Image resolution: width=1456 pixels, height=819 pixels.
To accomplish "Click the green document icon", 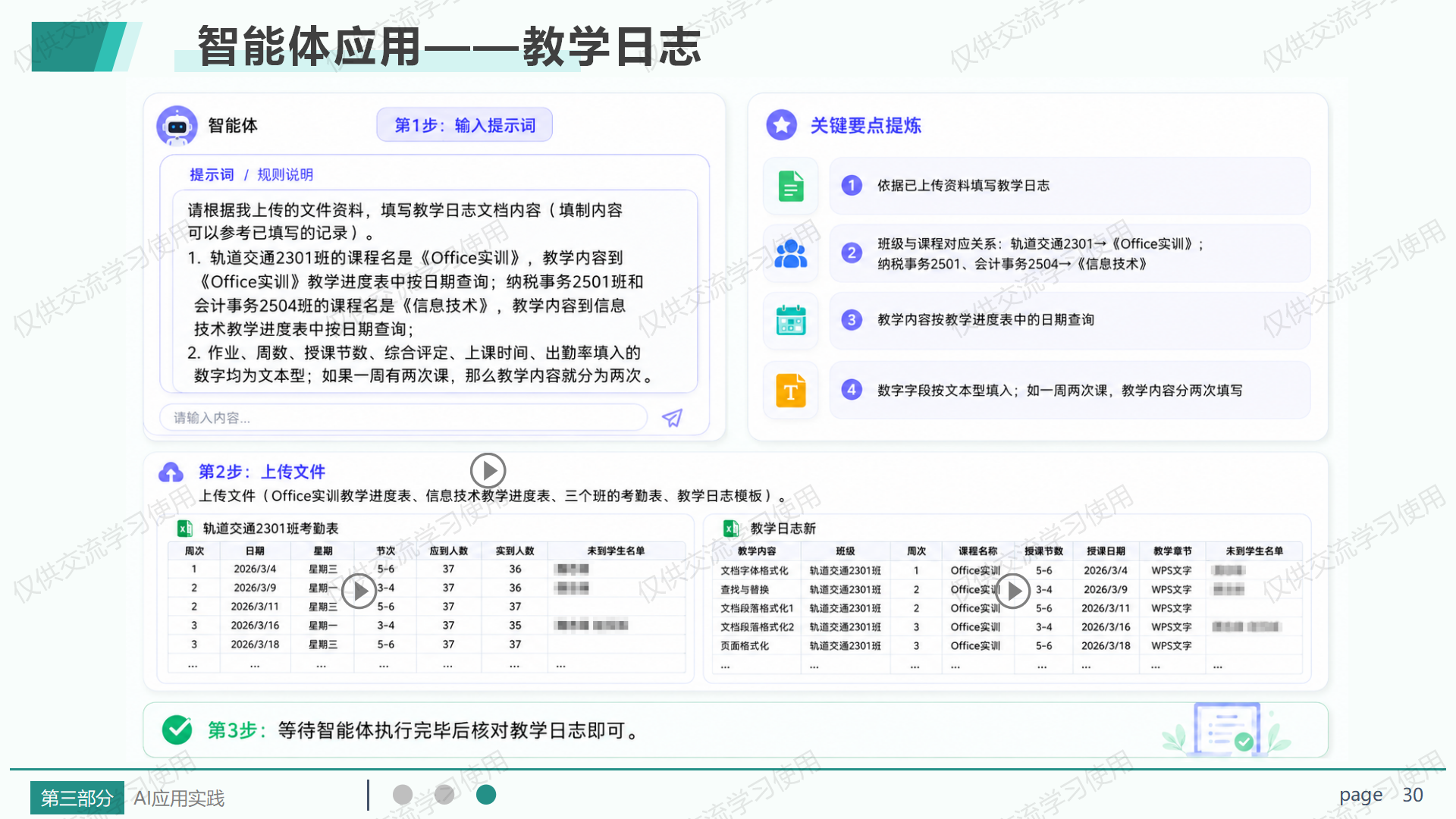I will [x=791, y=186].
